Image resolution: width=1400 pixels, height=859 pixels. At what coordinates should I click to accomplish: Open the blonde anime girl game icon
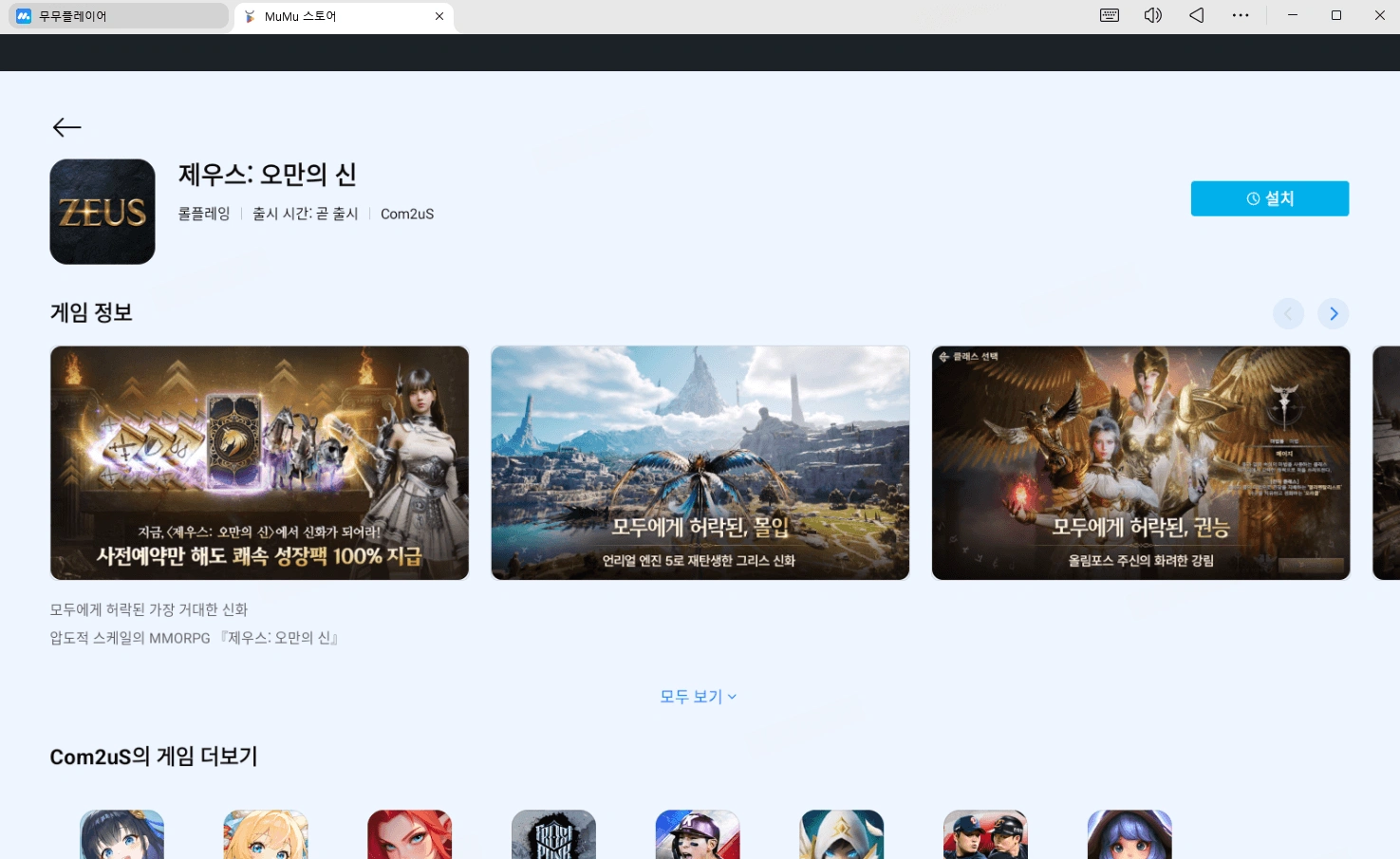(x=266, y=834)
